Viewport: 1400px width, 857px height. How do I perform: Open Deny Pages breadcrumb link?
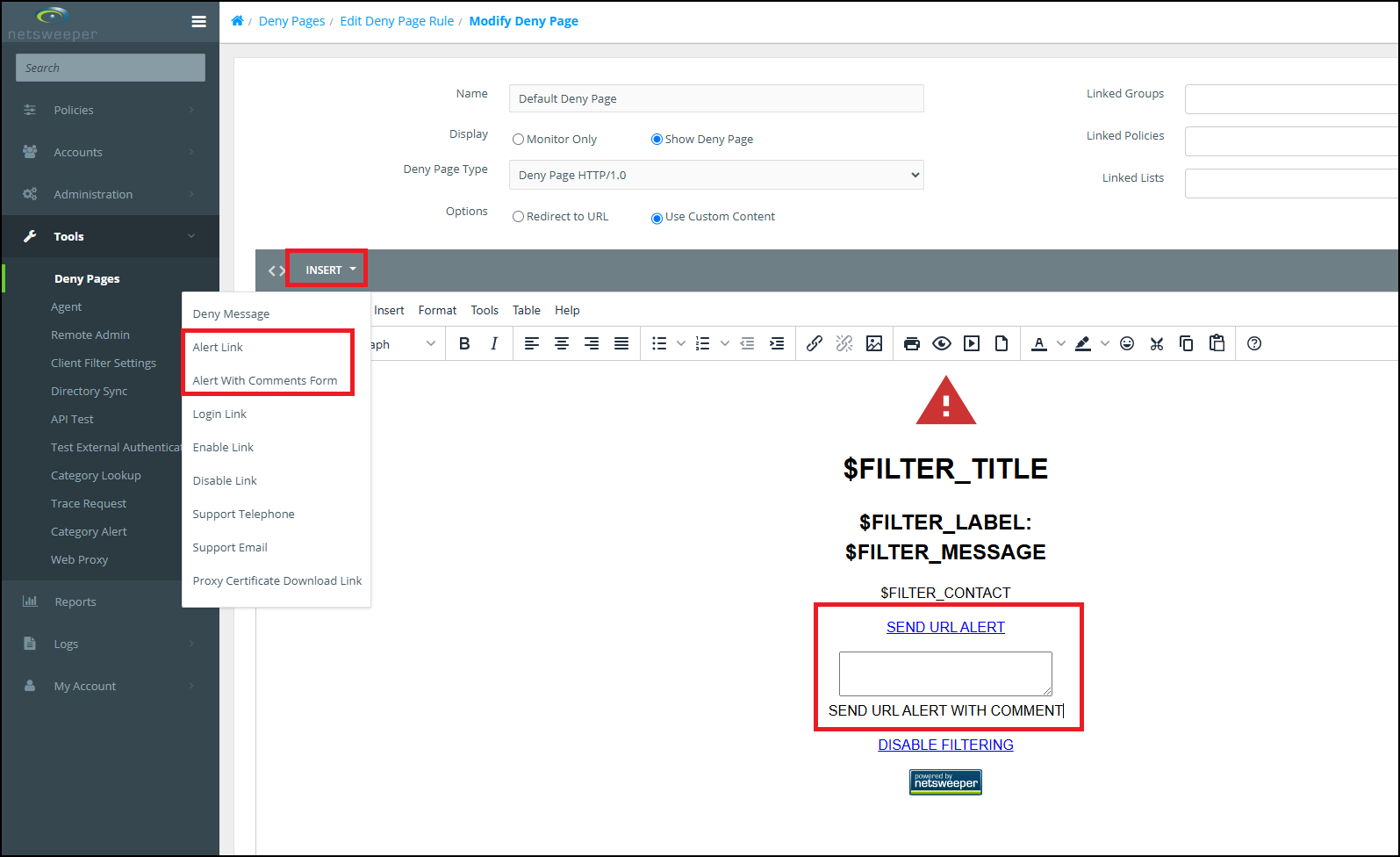pyautogui.click(x=291, y=21)
